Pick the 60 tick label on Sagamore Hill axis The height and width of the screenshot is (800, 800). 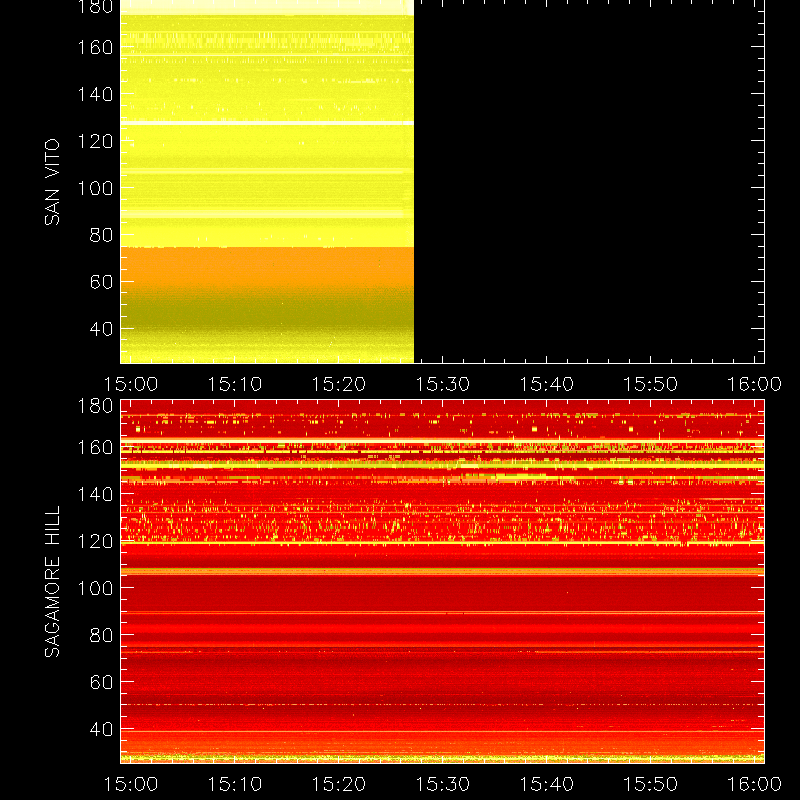(101, 682)
